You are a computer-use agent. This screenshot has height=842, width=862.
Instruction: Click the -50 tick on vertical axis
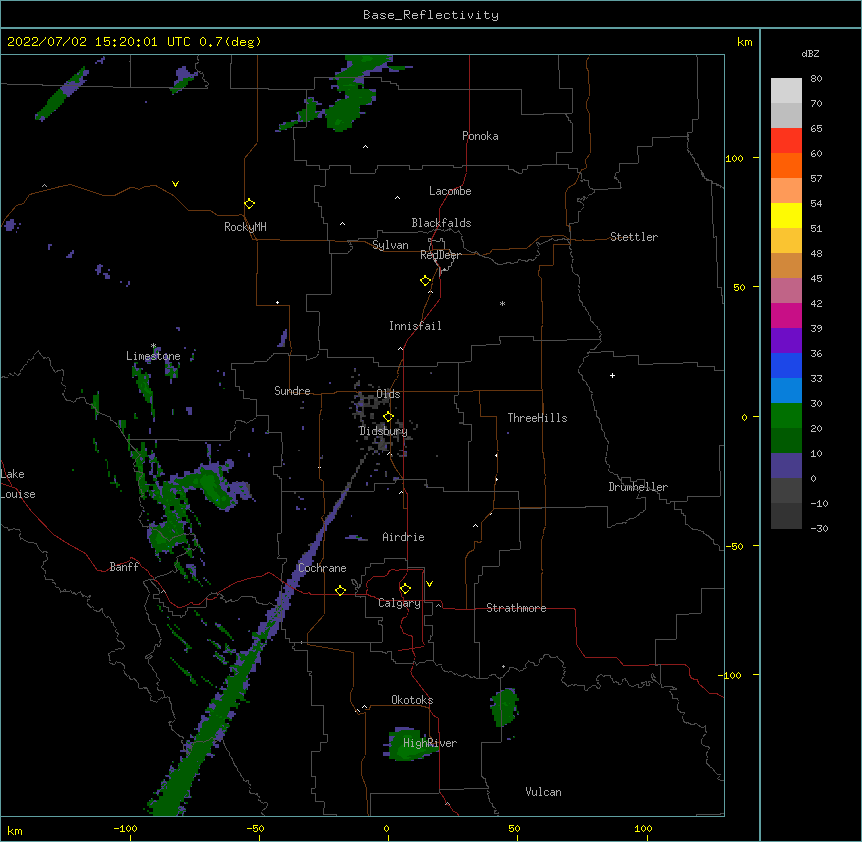pos(733,546)
